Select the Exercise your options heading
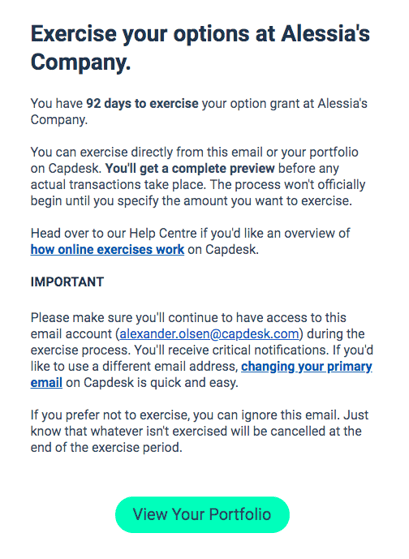Image resolution: width=409 pixels, height=559 pixels. coord(200,48)
